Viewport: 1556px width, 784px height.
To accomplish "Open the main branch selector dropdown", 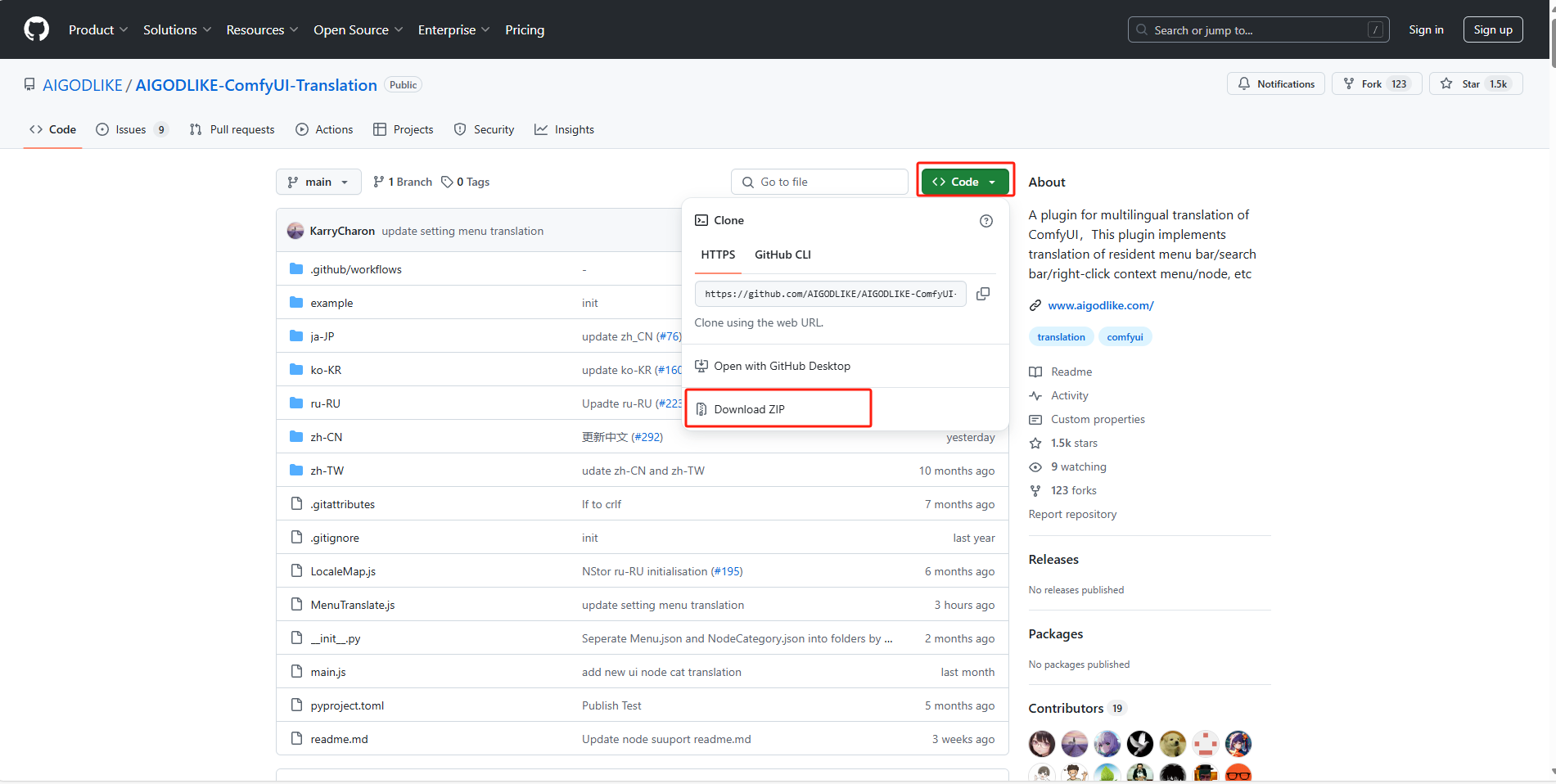I will [318, 182].
